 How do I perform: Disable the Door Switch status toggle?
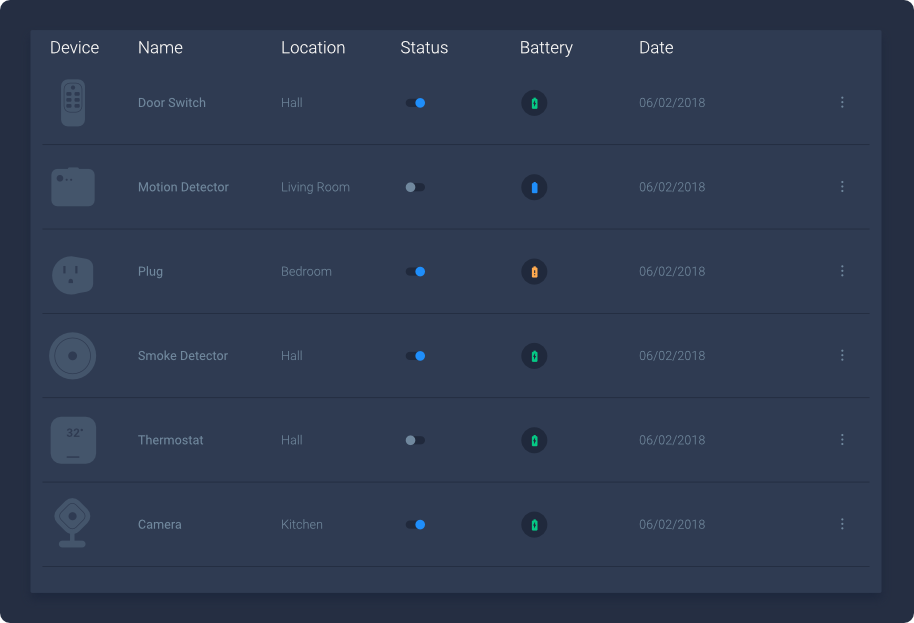coord(415,102)
